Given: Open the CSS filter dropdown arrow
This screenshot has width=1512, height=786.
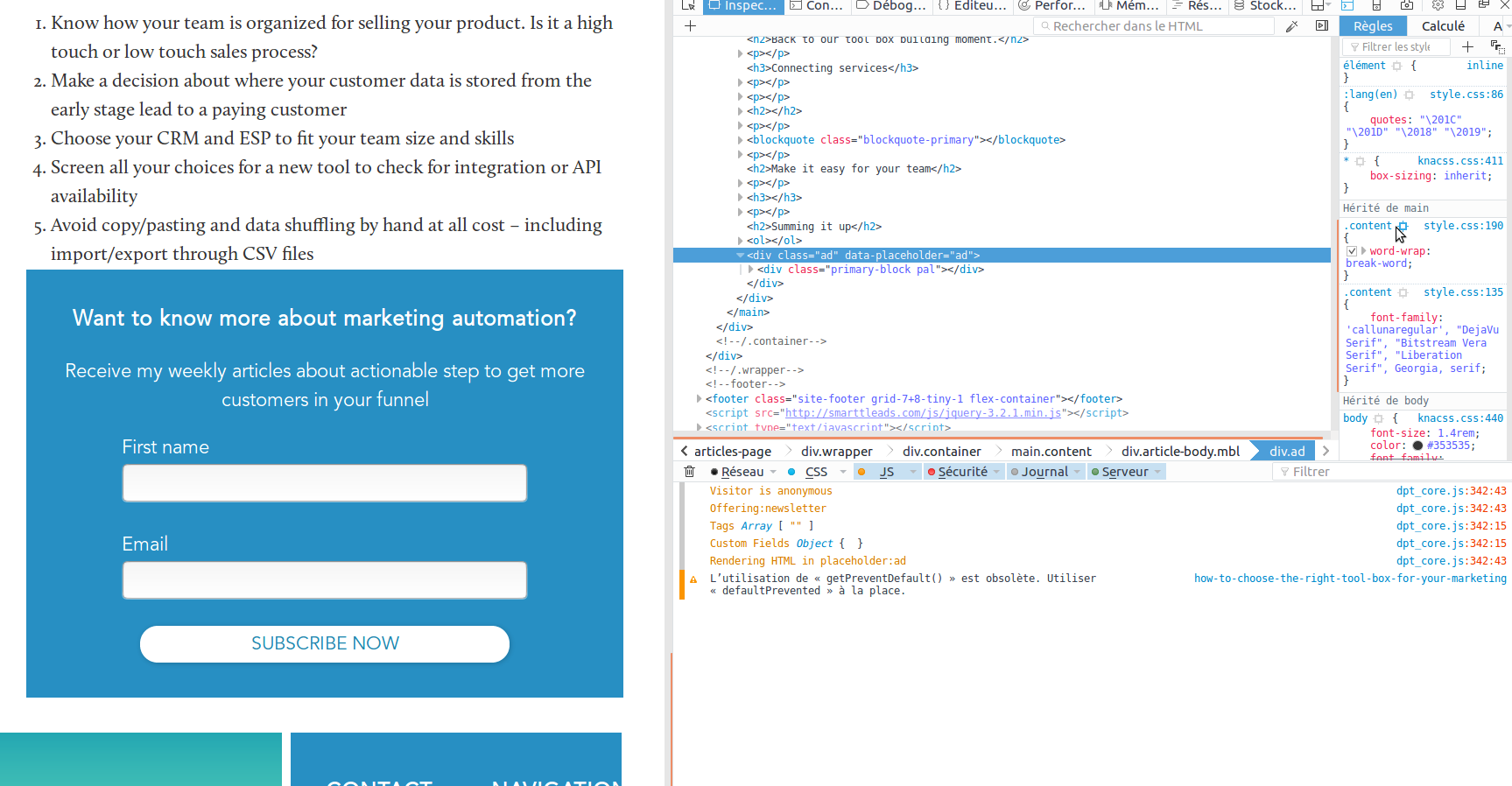Looking at the screenshot, I should 843,472.
